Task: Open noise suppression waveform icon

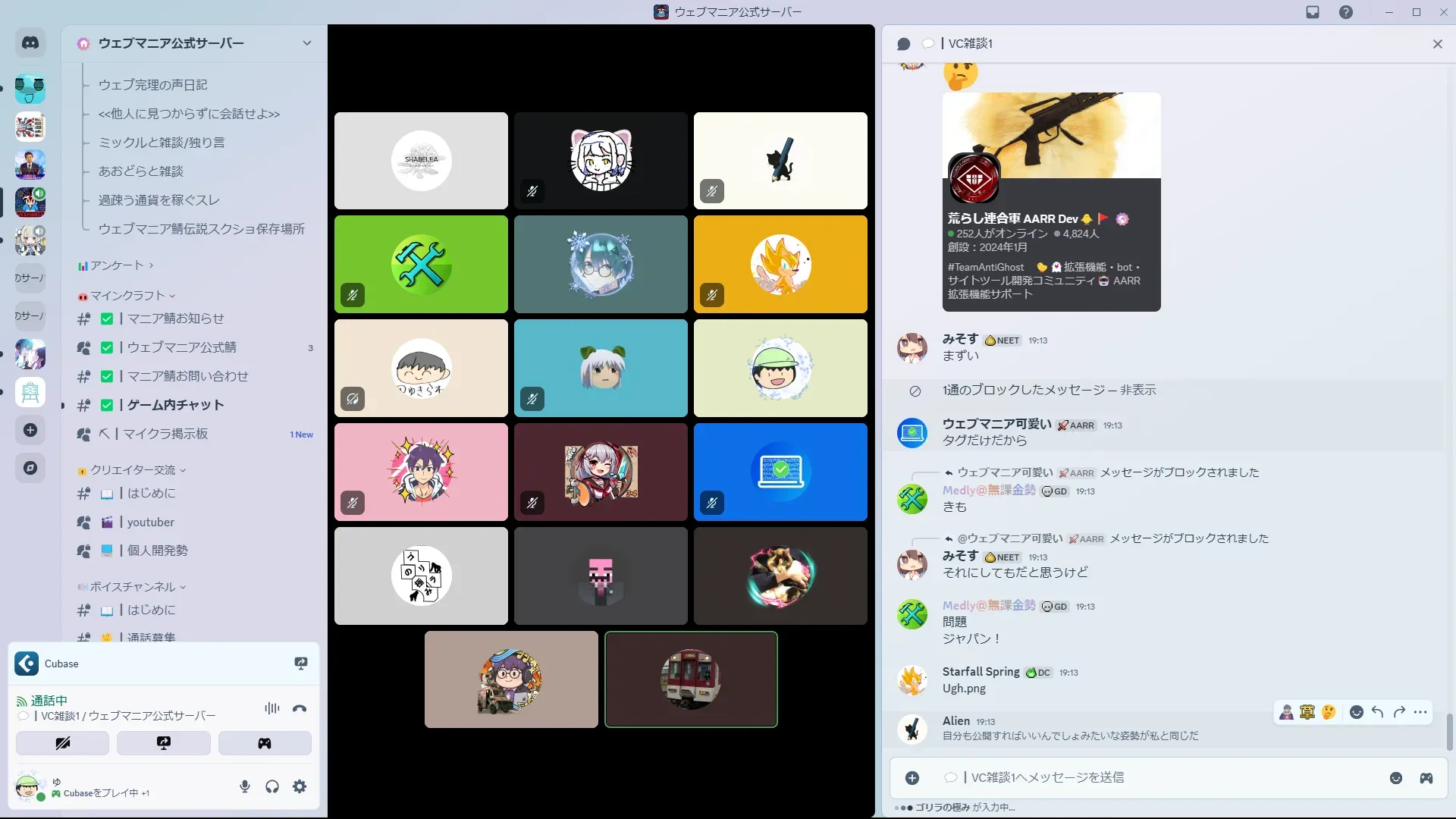Action: pos(271,708)
